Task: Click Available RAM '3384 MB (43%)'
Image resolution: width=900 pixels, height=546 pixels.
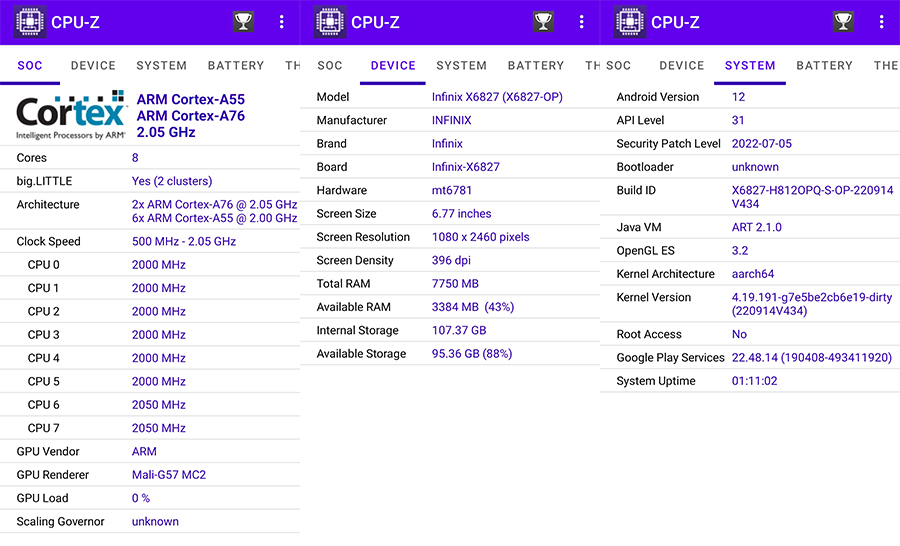Action: click(x=473, y=307)
